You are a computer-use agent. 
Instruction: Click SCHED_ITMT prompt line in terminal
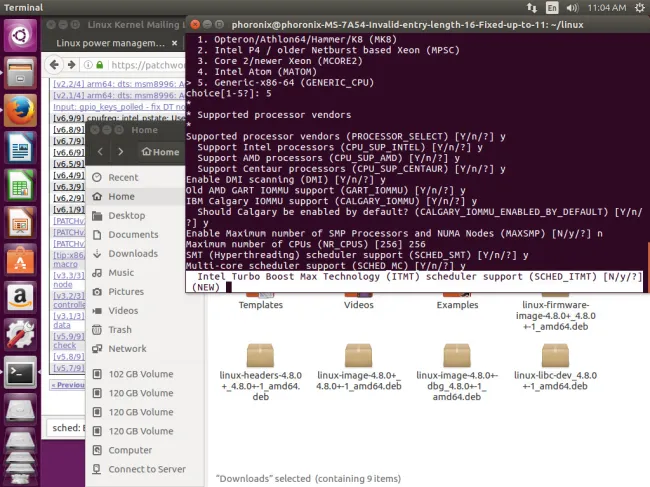(415, 282)
